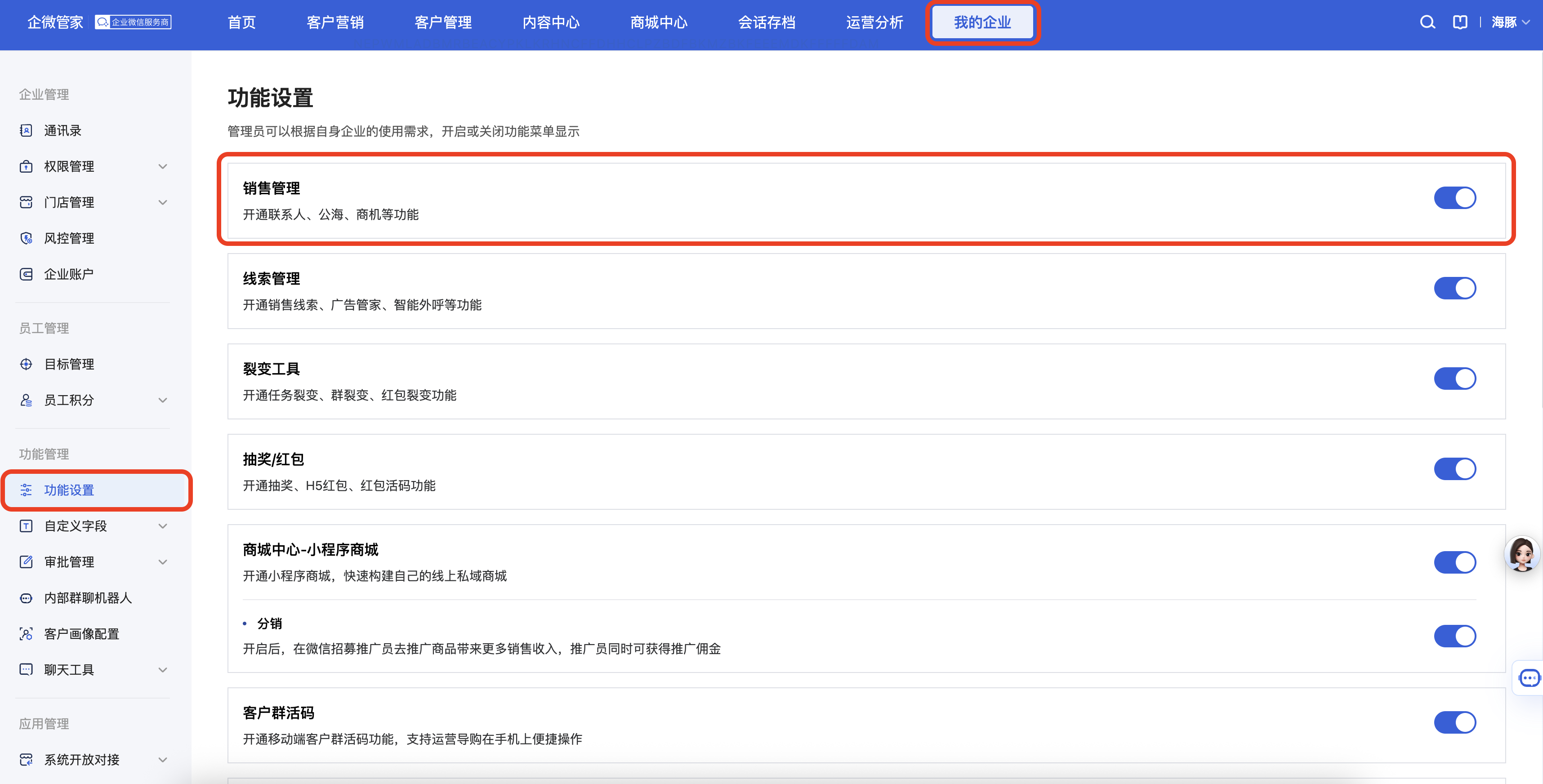Open the floating chat bubble icon
Screen dimensions: 1543x784
pyautogui.click(x=1529, y=678)
